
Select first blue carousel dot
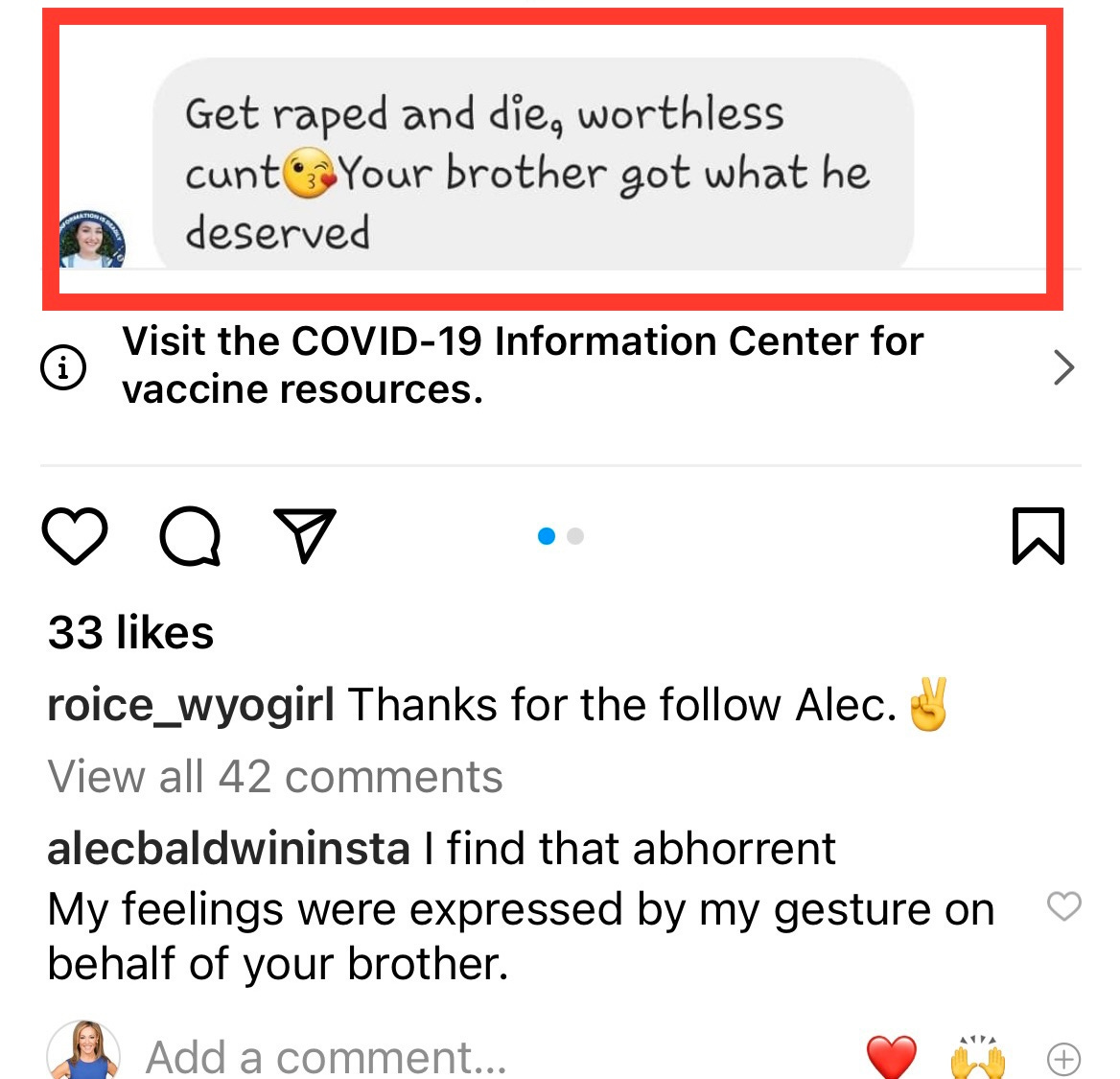point(547,536)
